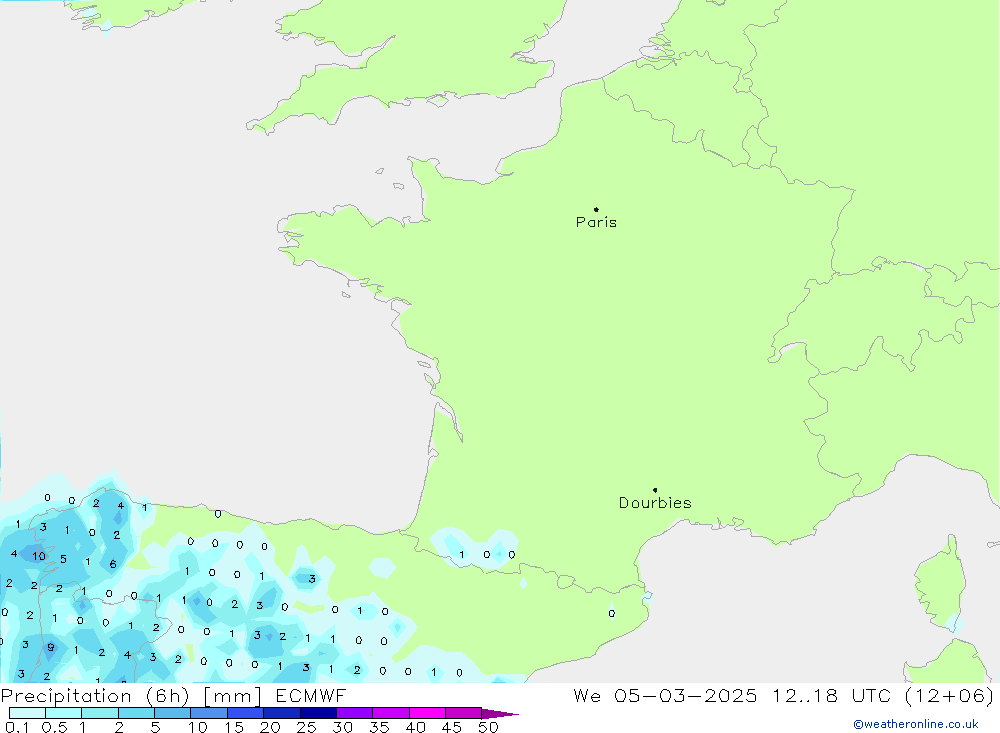Click the legend value label 0.5

(54, 727)
